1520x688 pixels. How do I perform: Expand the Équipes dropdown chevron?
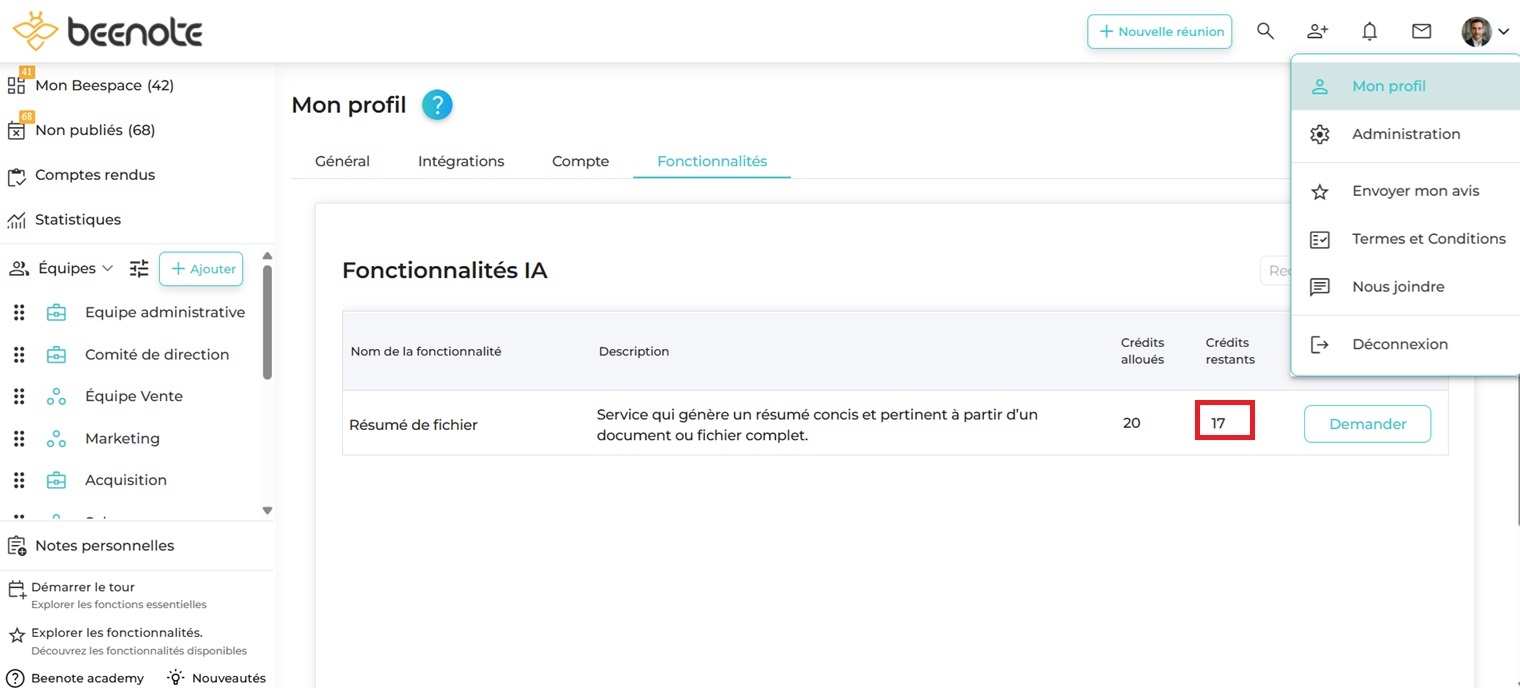[108, 268]
